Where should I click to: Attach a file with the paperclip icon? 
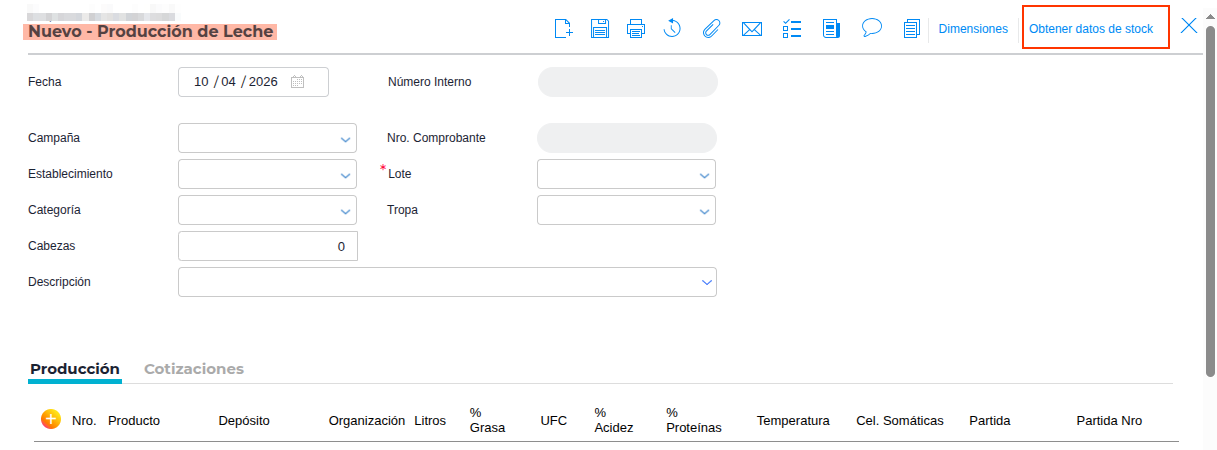pyautogui.click(x=711, y=29)
